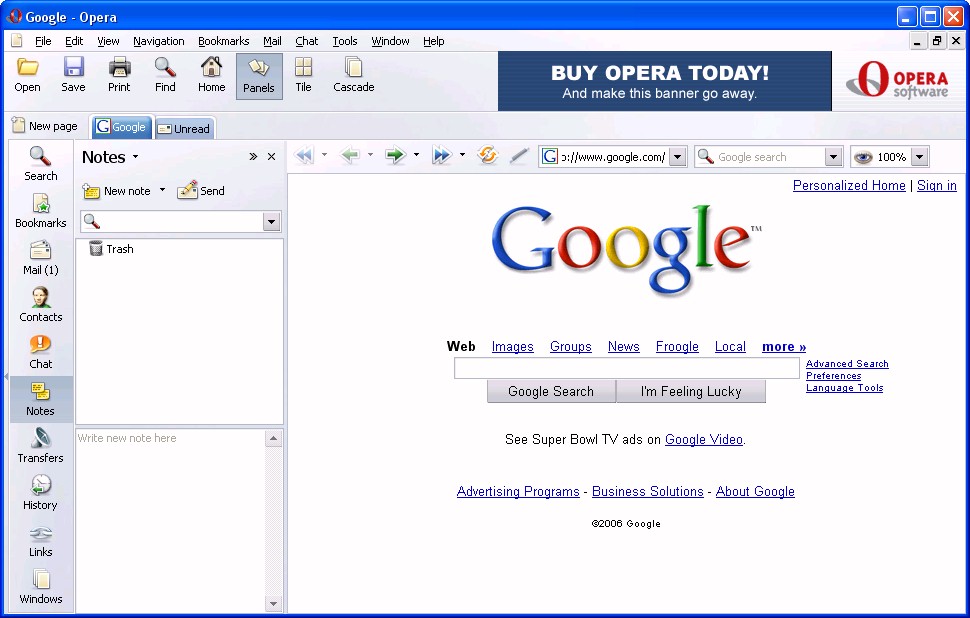Close the Notes panel

[271, 157]
